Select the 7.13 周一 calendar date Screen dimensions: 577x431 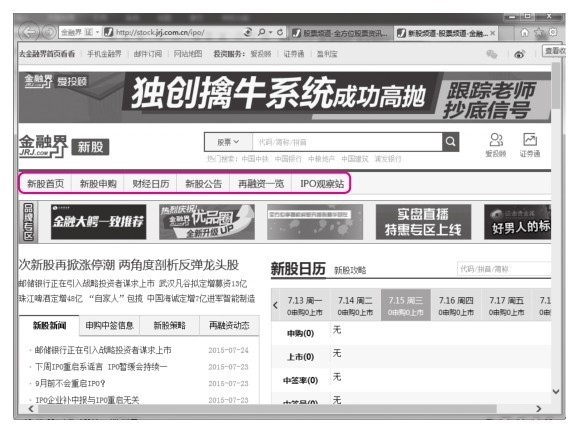[x=305, y=305]
